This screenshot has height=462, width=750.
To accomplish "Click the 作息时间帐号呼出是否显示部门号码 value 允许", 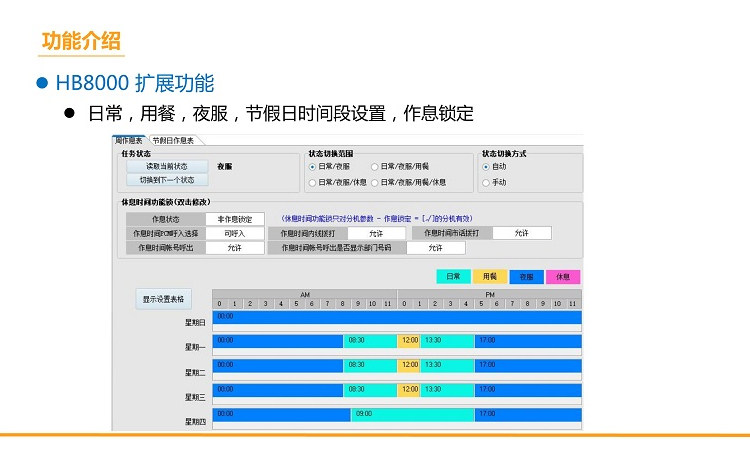I will [436, 248].
